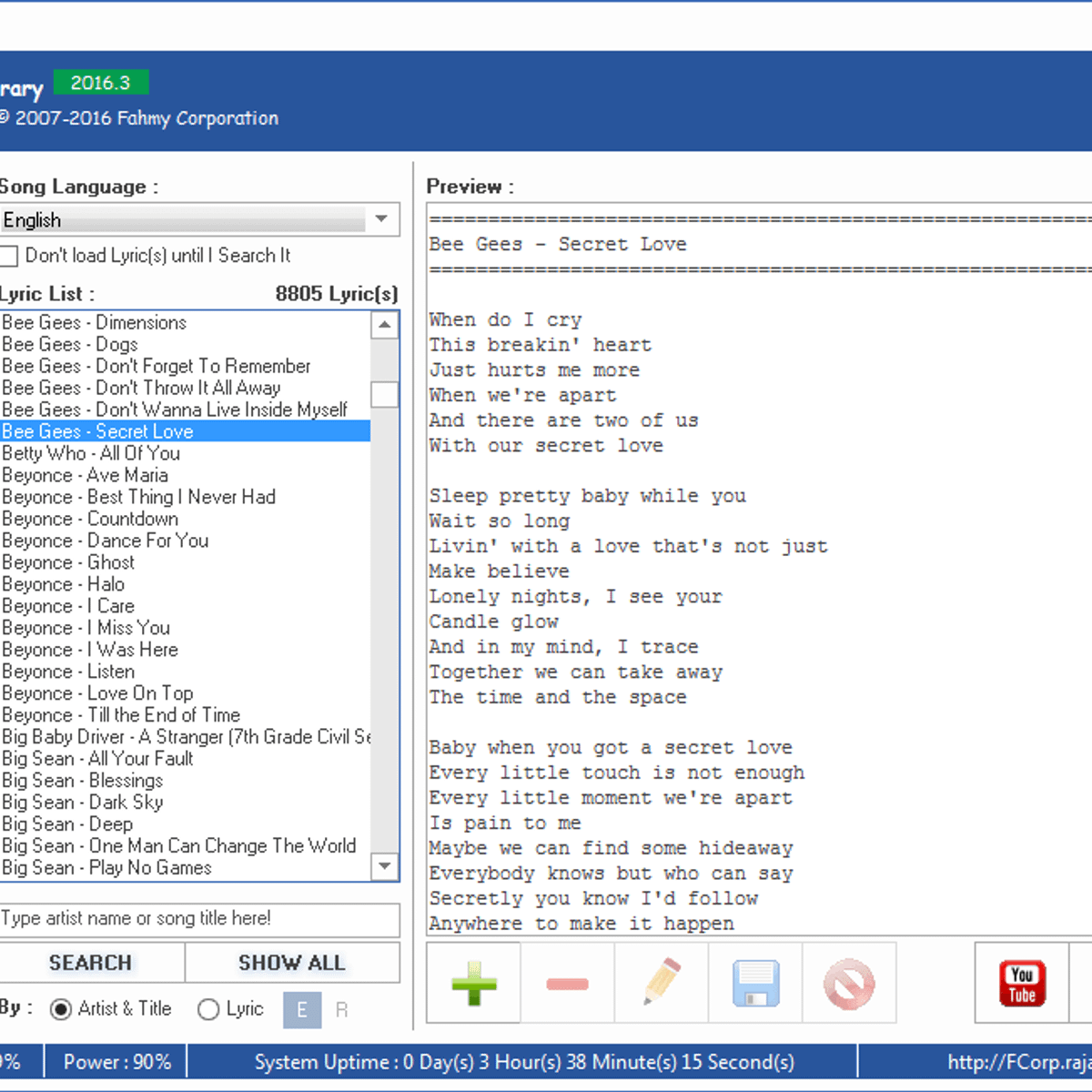Click the 'Bee Gees - Secret Love' preview title
The width and height of the screenshot is (1092, 1092).
558,245
